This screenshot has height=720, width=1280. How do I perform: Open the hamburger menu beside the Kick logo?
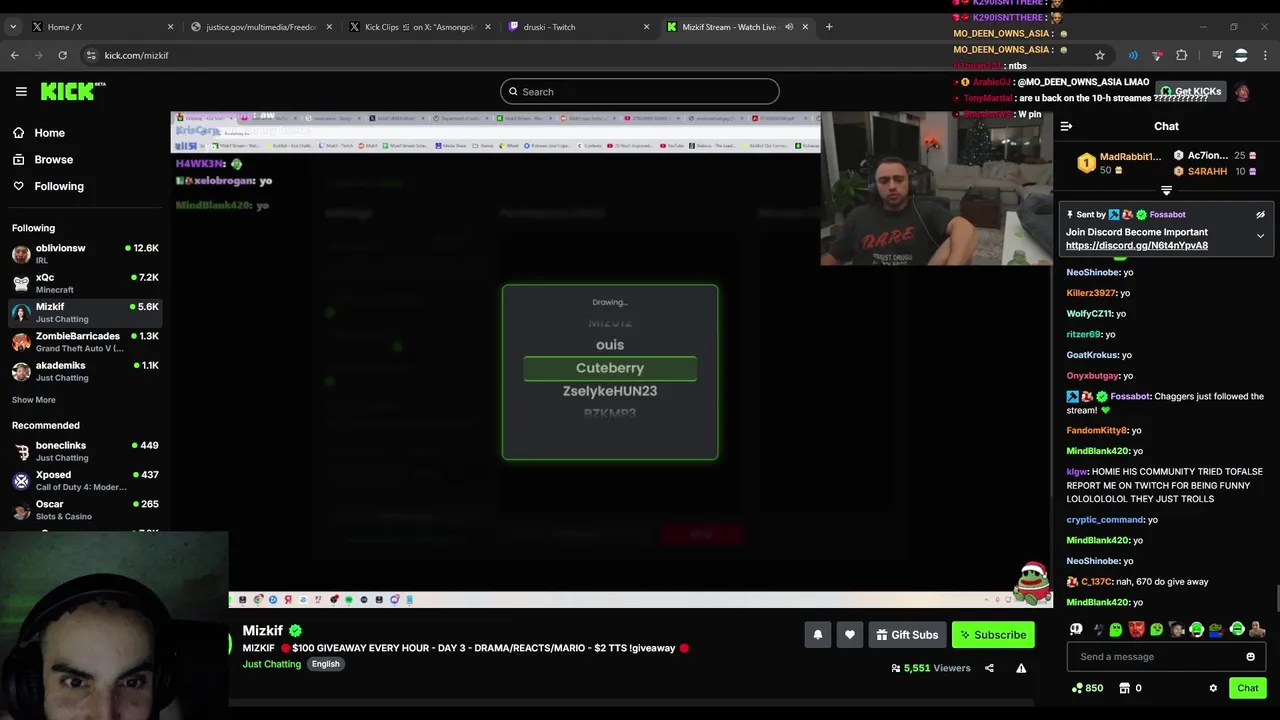point(21,91)
